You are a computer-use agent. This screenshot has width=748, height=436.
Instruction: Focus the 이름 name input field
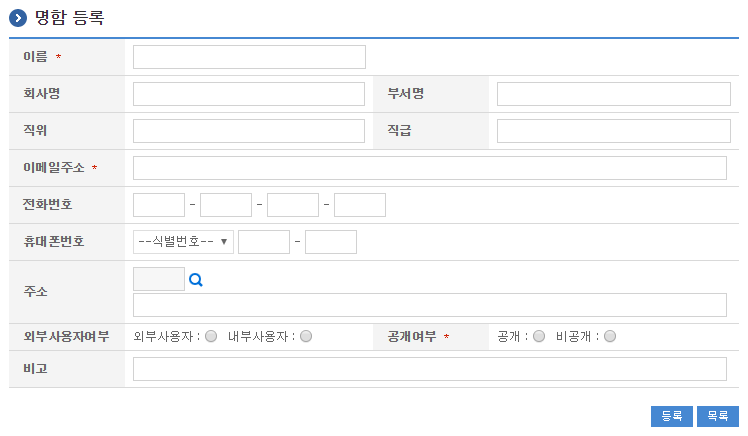pos(249,57)
